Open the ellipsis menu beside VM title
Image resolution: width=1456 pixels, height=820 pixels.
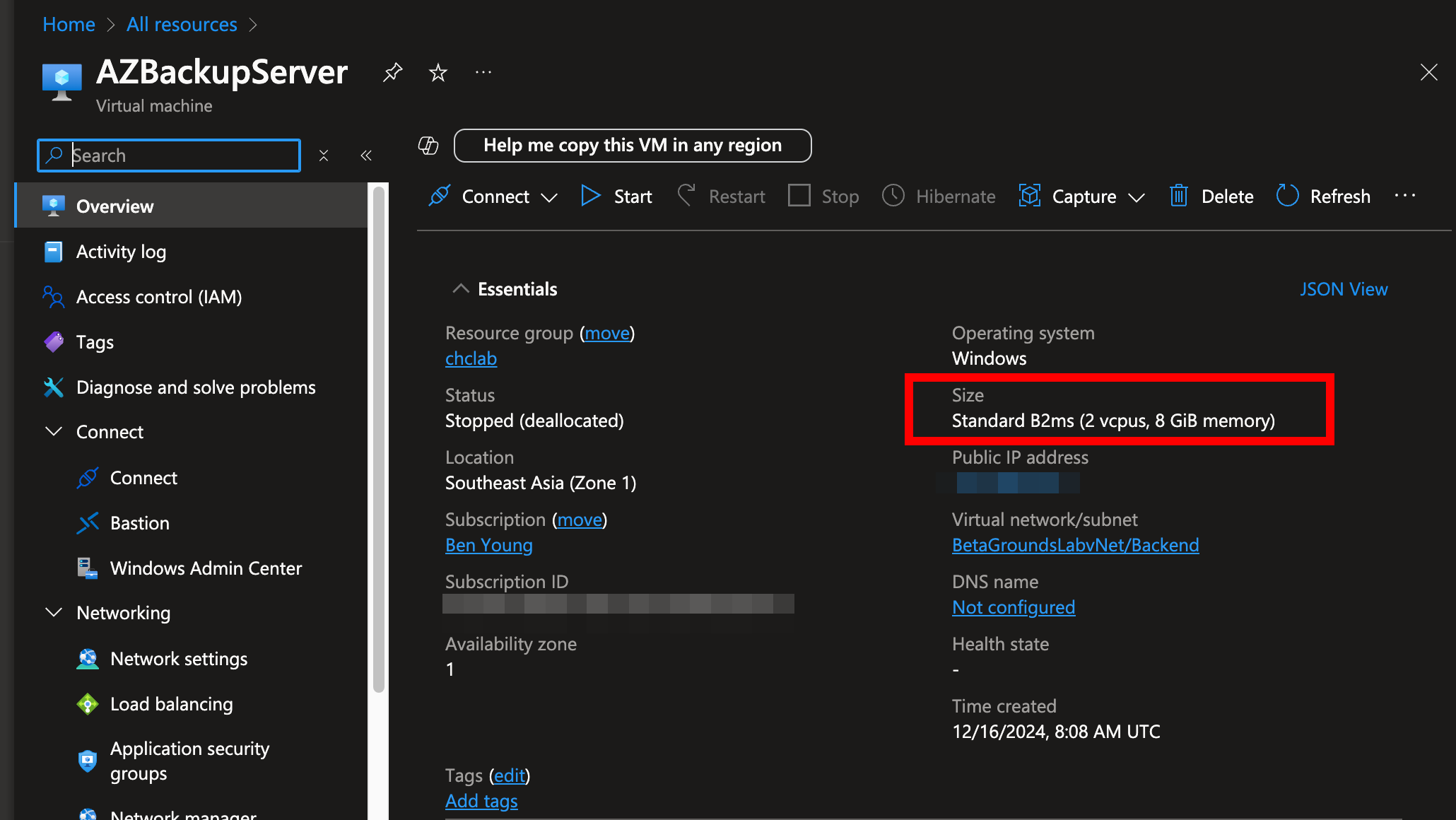point(483,72)
